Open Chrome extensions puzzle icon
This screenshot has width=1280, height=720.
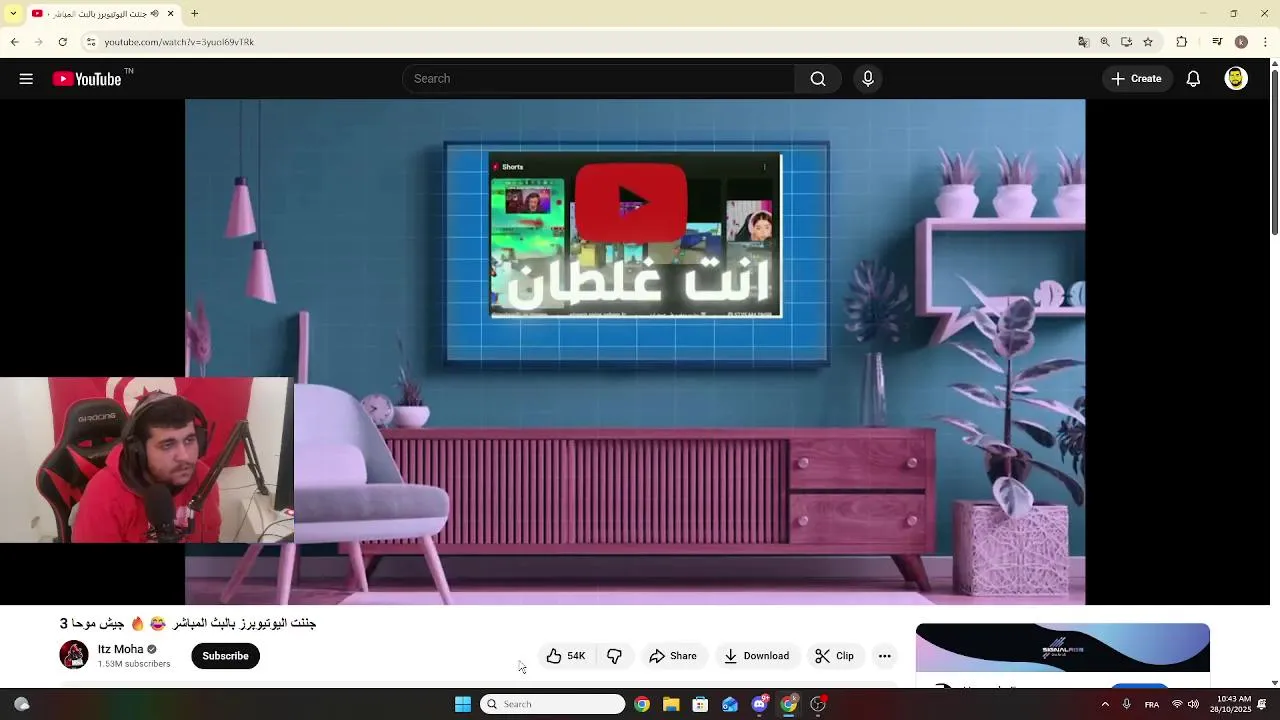pos(1182,42)
